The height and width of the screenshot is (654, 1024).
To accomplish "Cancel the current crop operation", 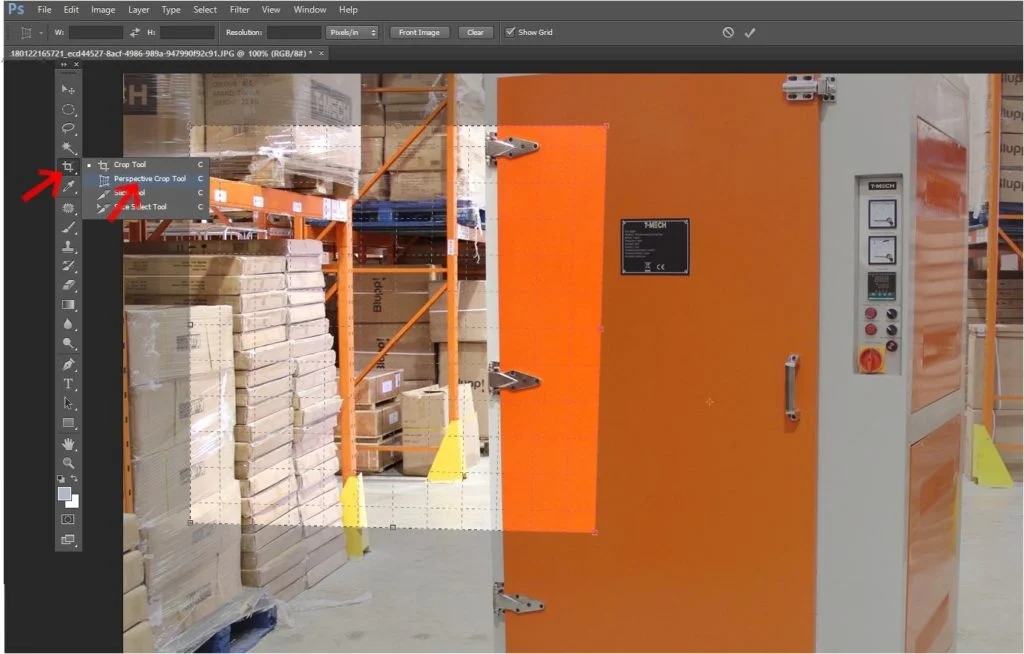I will [728, 32].
